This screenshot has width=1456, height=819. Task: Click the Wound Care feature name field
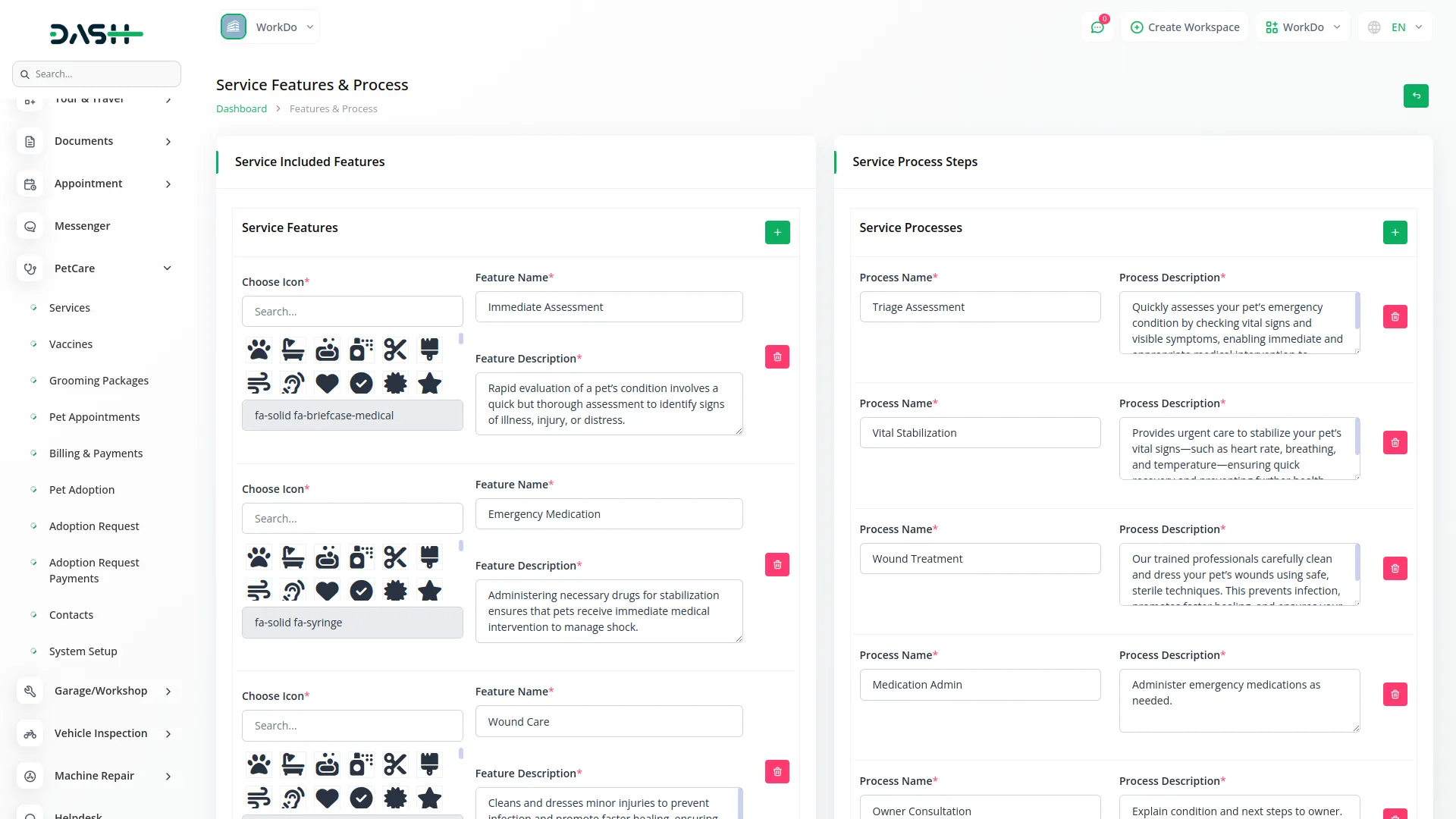[x=608, y=722]
